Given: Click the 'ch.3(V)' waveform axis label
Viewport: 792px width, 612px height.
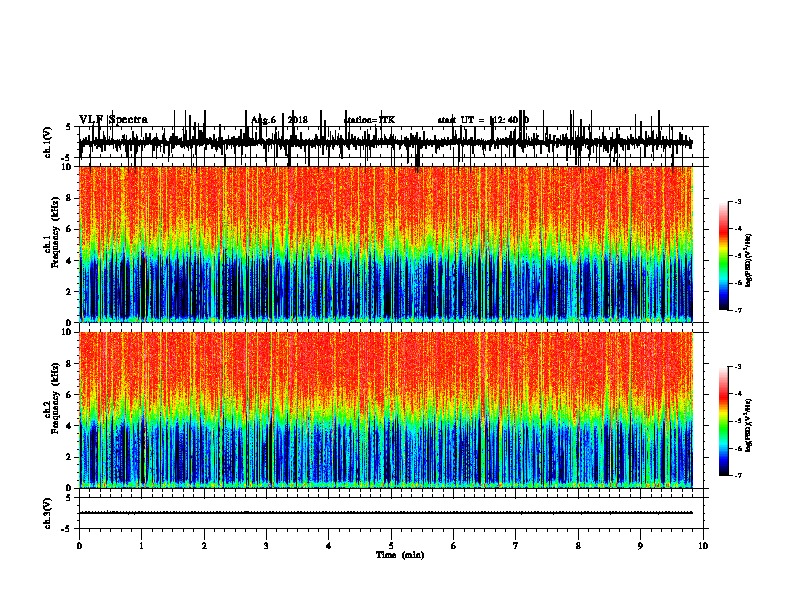Looking at the screenshot, I should [x=47, y=513].
